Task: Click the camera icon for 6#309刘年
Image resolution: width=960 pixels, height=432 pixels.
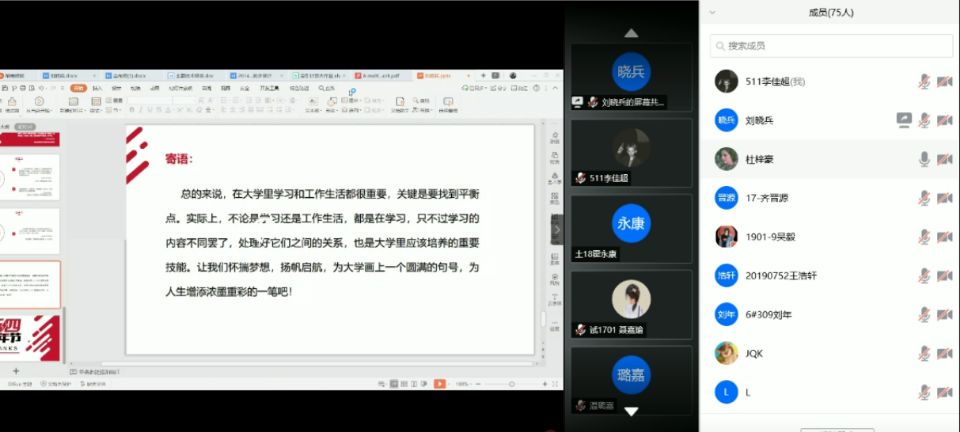Action: pos(943,315)
